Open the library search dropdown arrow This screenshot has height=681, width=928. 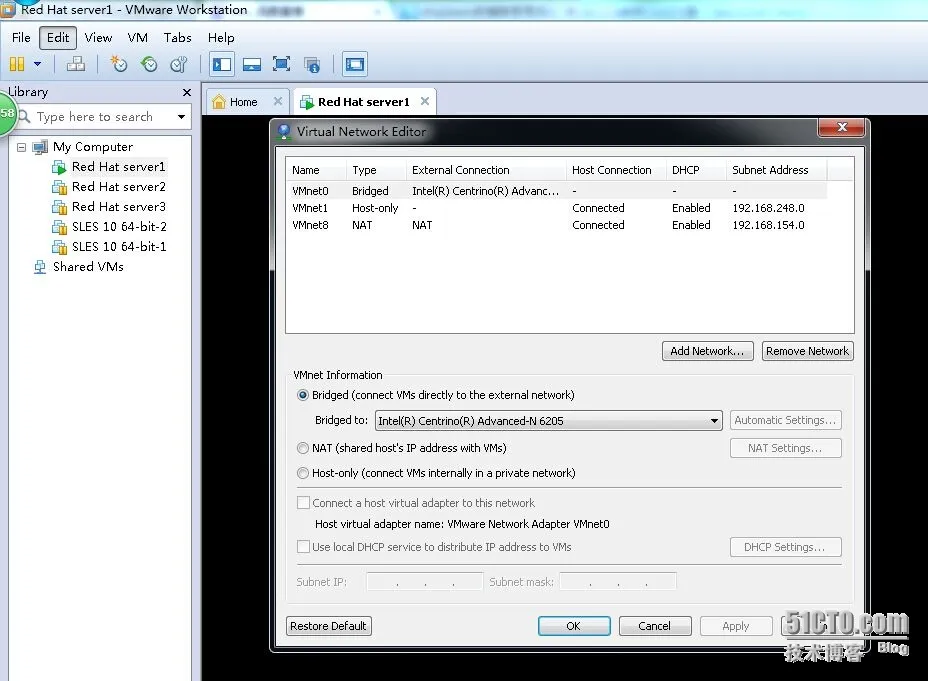(x=181, y=117)
